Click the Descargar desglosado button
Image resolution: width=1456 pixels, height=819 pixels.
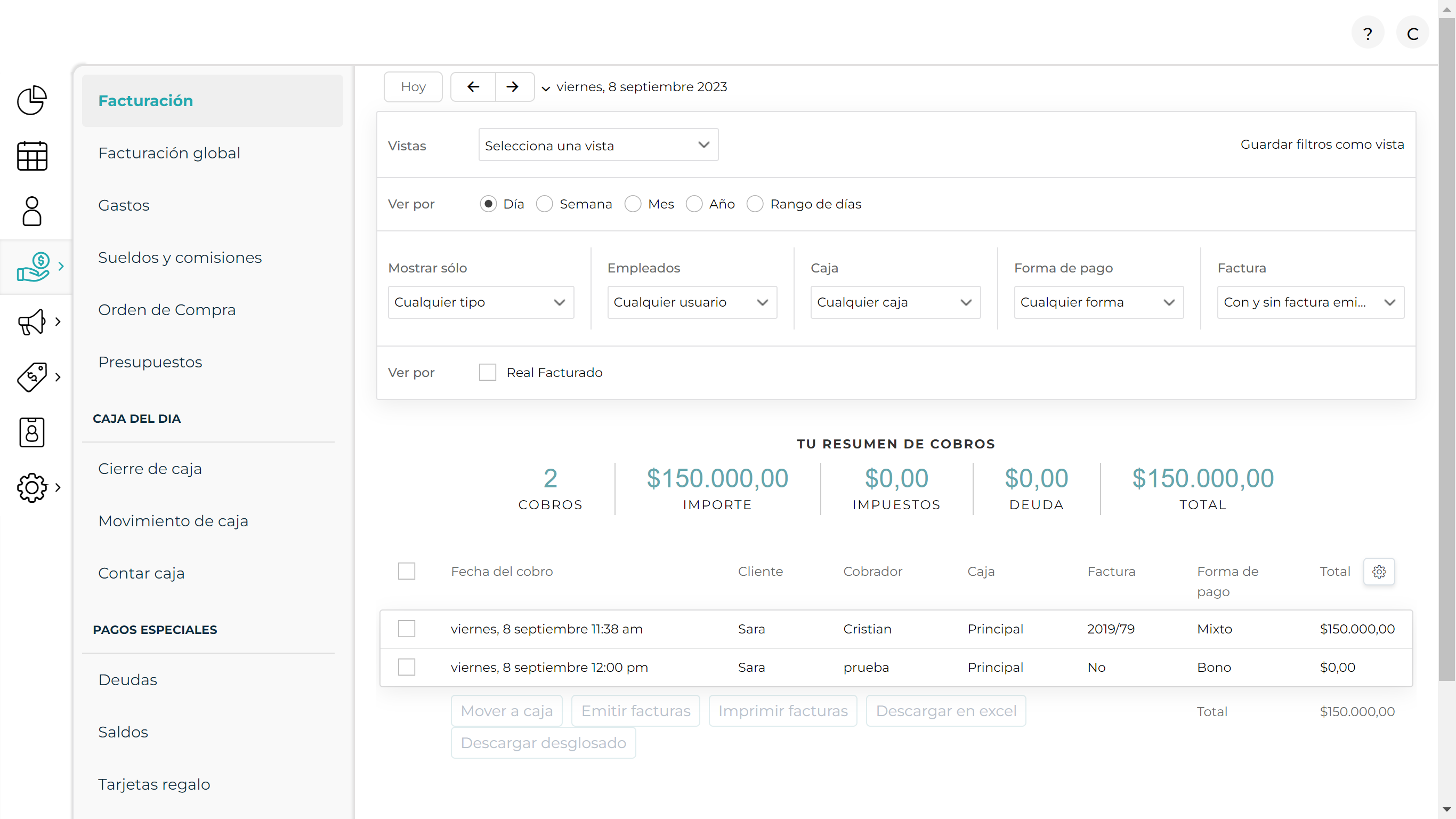pyautogui.click(x=543, y=743)
